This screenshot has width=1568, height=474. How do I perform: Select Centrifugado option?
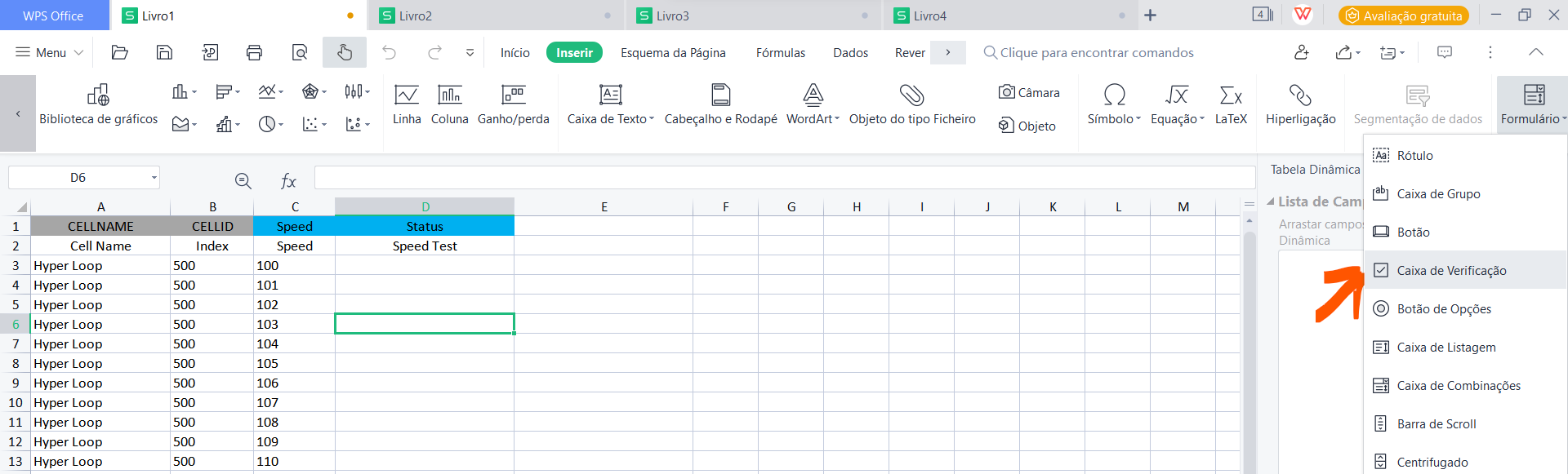pos(1466,461)
